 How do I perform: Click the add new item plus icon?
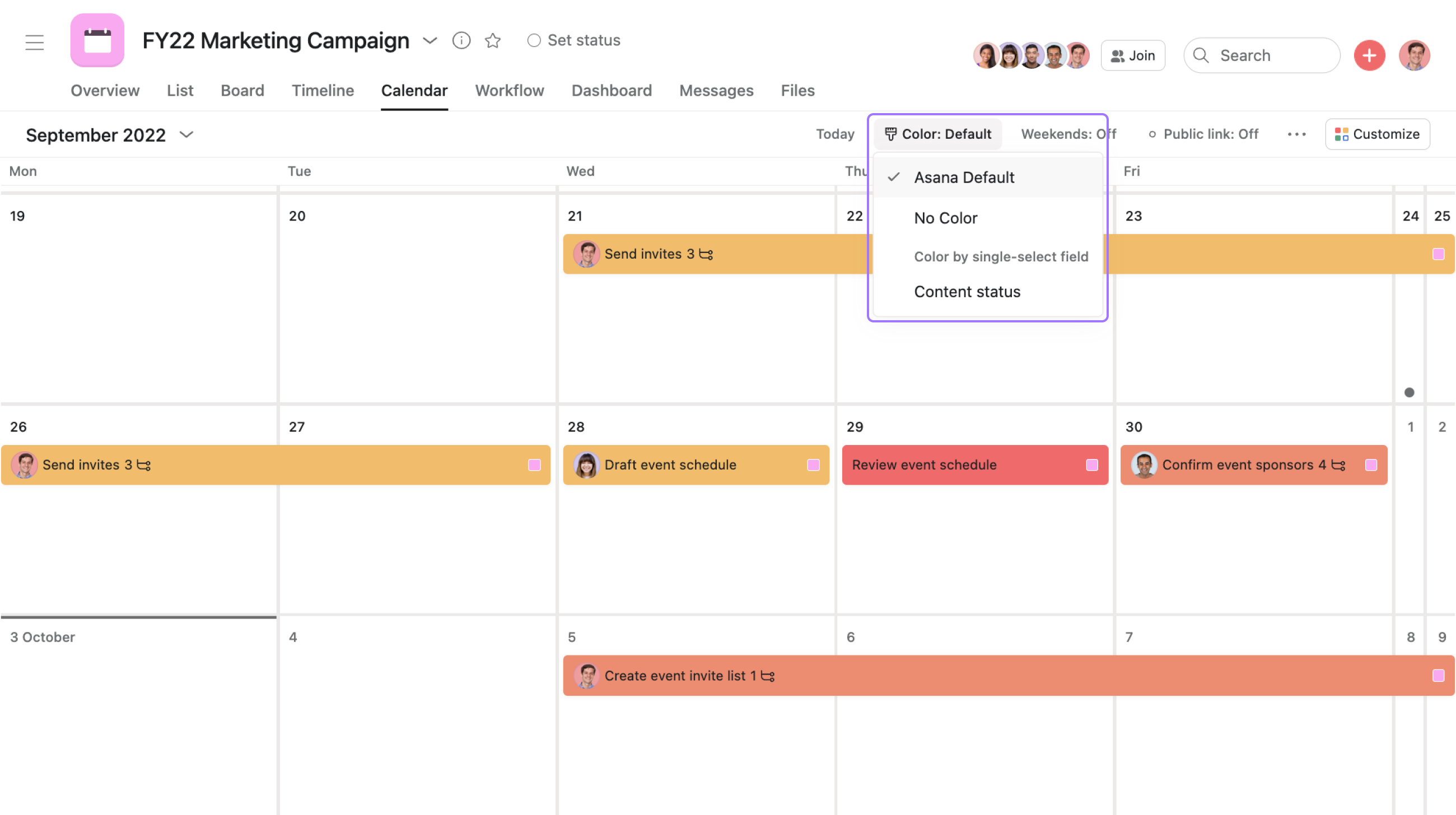click(x=1369, y=54)
